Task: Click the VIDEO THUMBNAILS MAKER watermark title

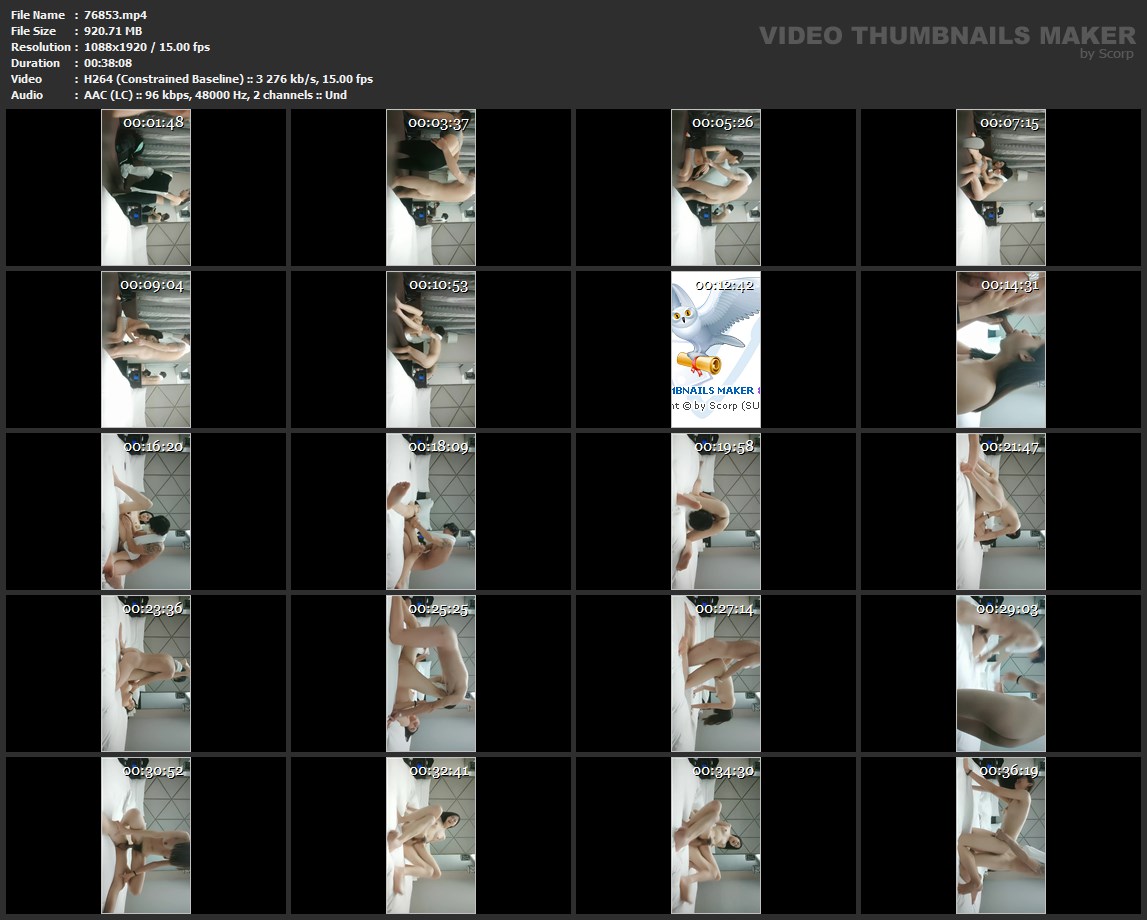Action: [946, 35]
